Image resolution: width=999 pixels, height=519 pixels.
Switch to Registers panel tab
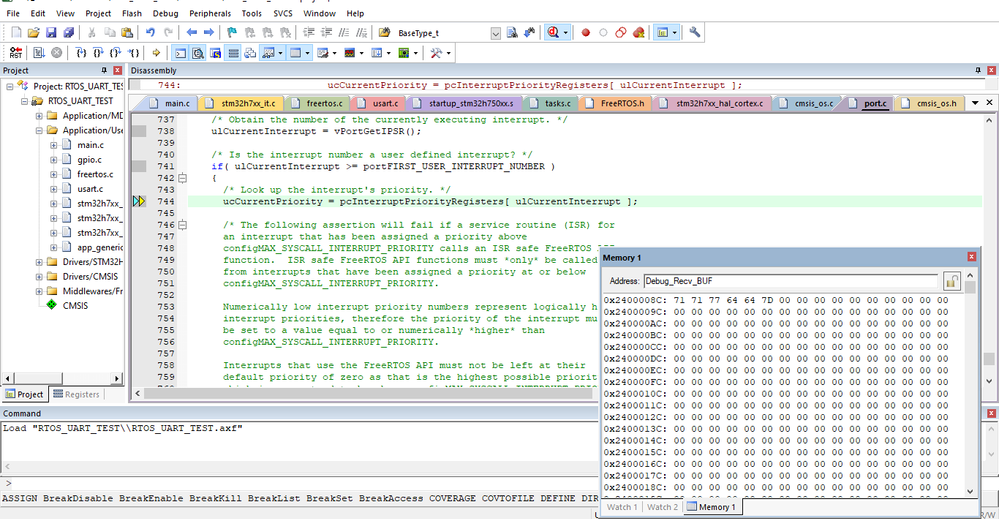tap(76, 394)
